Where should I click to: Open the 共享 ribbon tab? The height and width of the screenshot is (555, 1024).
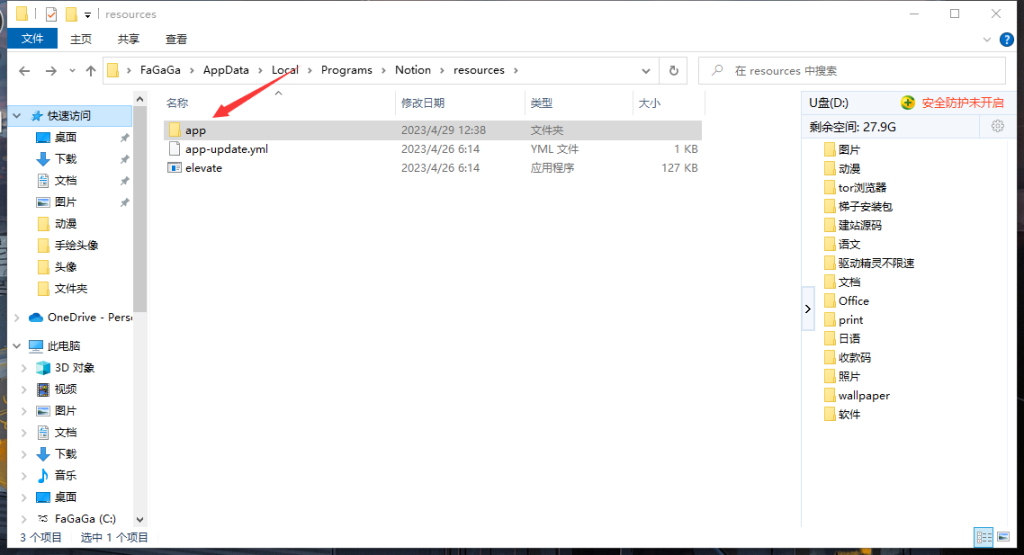point(128,39)
